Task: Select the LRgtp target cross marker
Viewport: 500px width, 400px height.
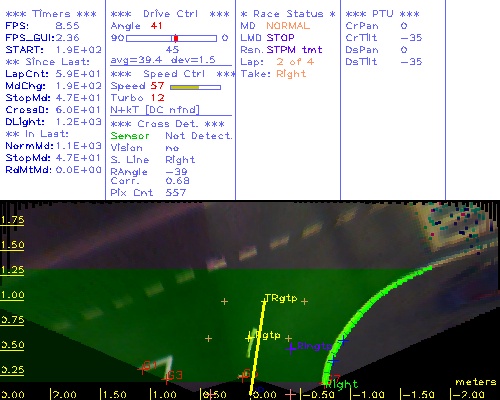Action: tap(249, 338)
